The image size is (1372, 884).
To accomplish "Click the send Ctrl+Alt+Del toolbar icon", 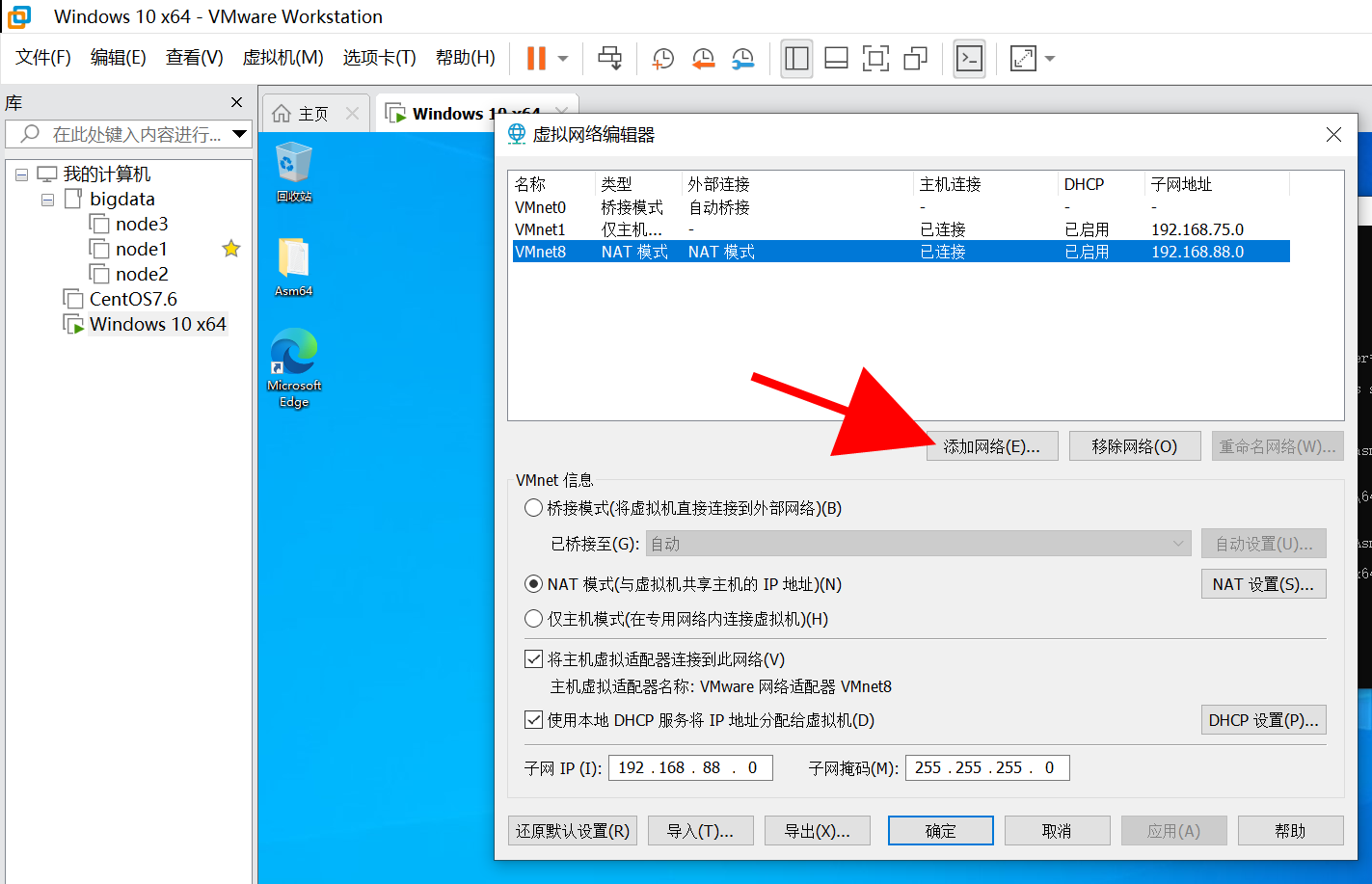I will 610,58.
